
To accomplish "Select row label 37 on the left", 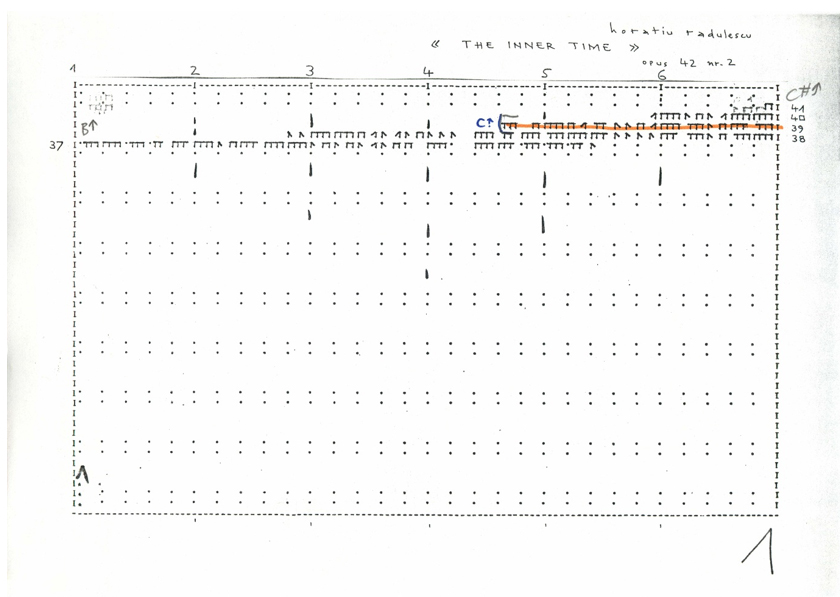I will point(58,145).
